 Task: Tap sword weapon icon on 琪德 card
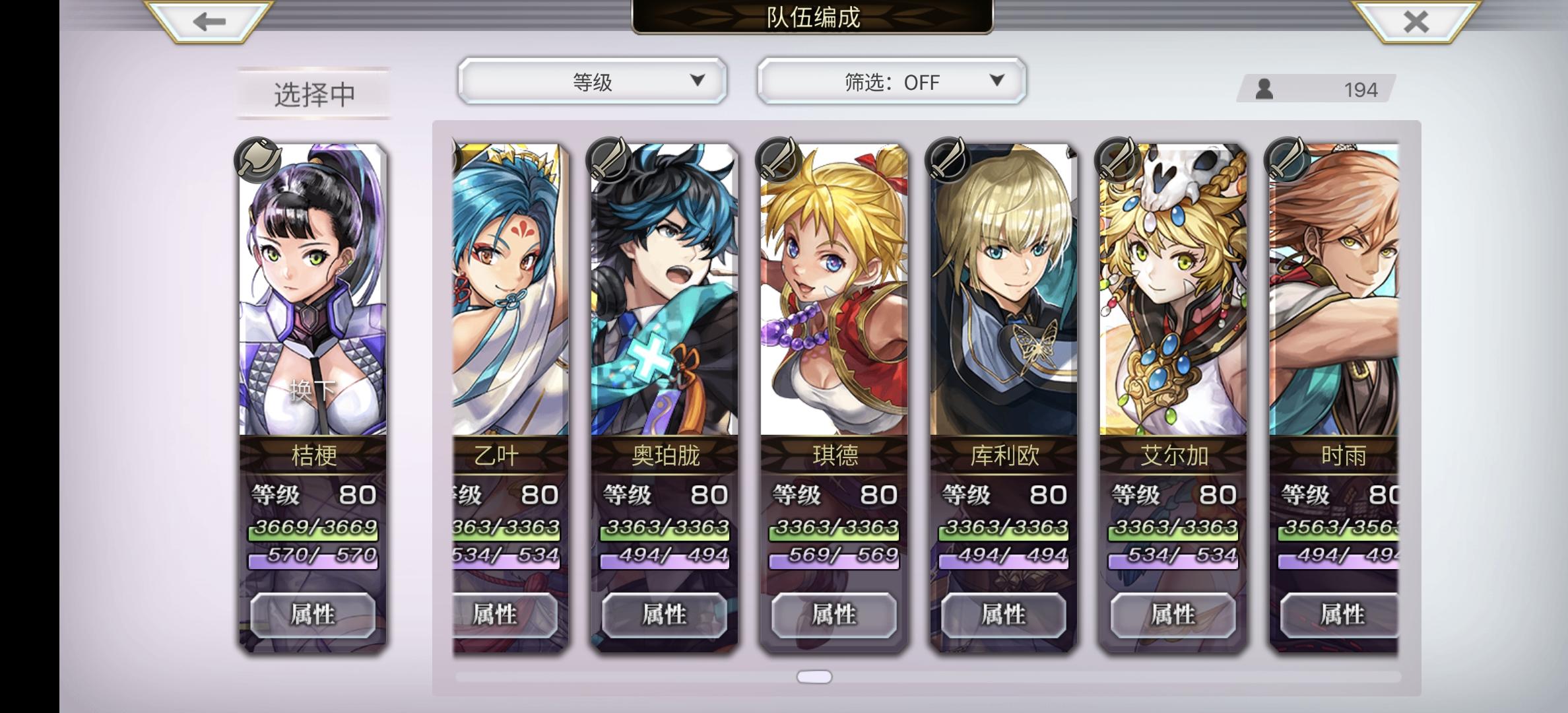[x=778, y=159]
